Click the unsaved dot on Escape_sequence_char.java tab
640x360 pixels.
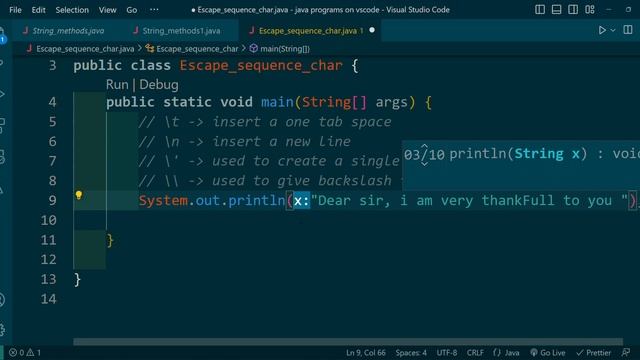(x=372, y=30)
